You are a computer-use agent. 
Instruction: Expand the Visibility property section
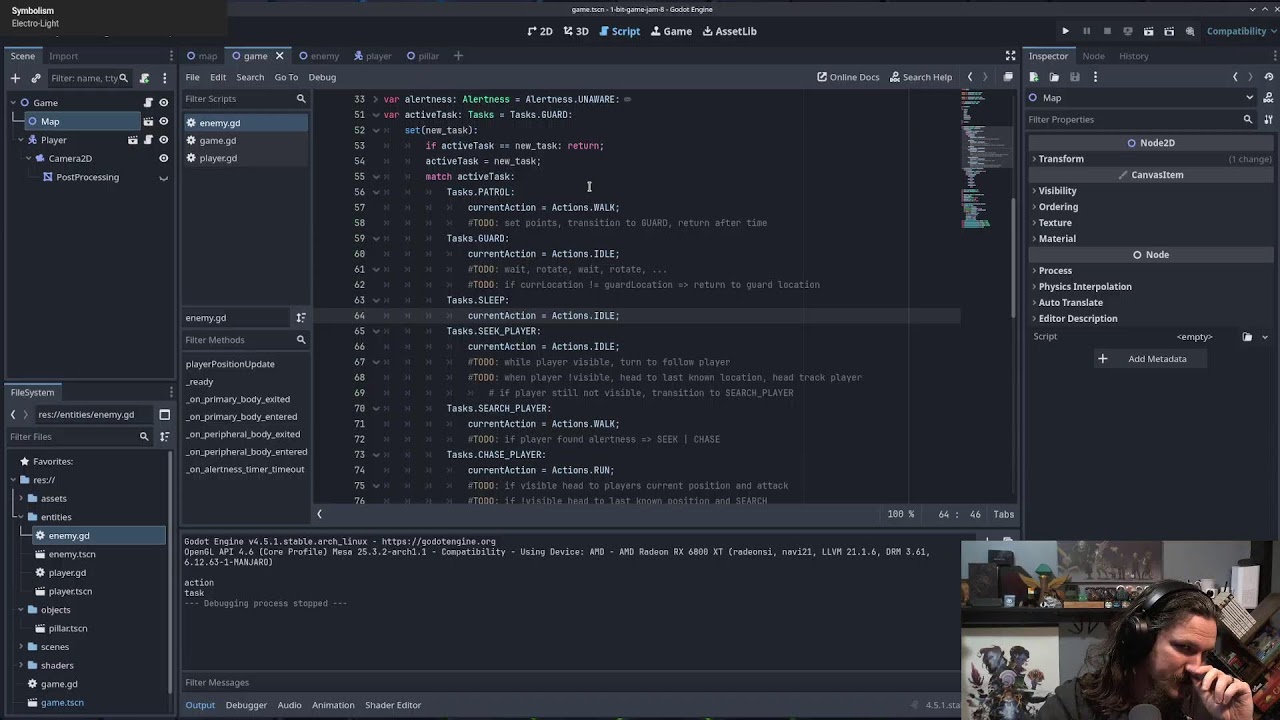[1150, 191]
